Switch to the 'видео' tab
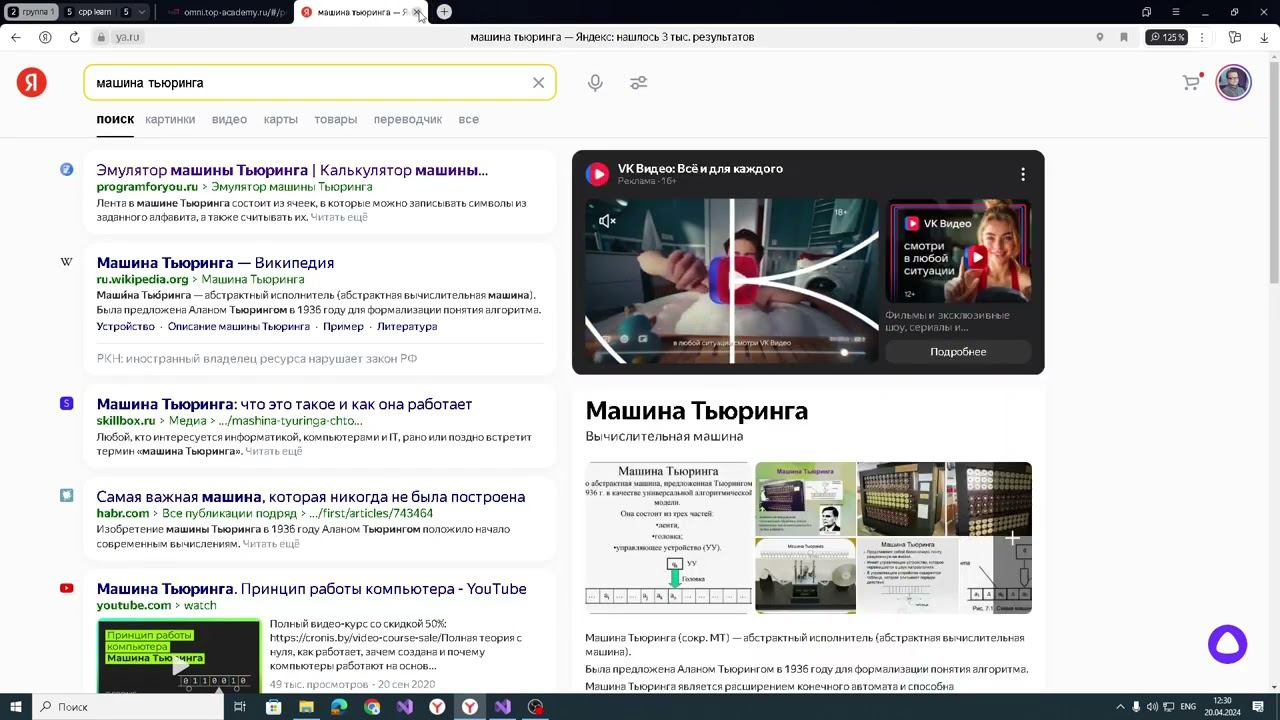The width and height of the screenshot is (1280, 720). pyautogui.click(x=229, y=119)
